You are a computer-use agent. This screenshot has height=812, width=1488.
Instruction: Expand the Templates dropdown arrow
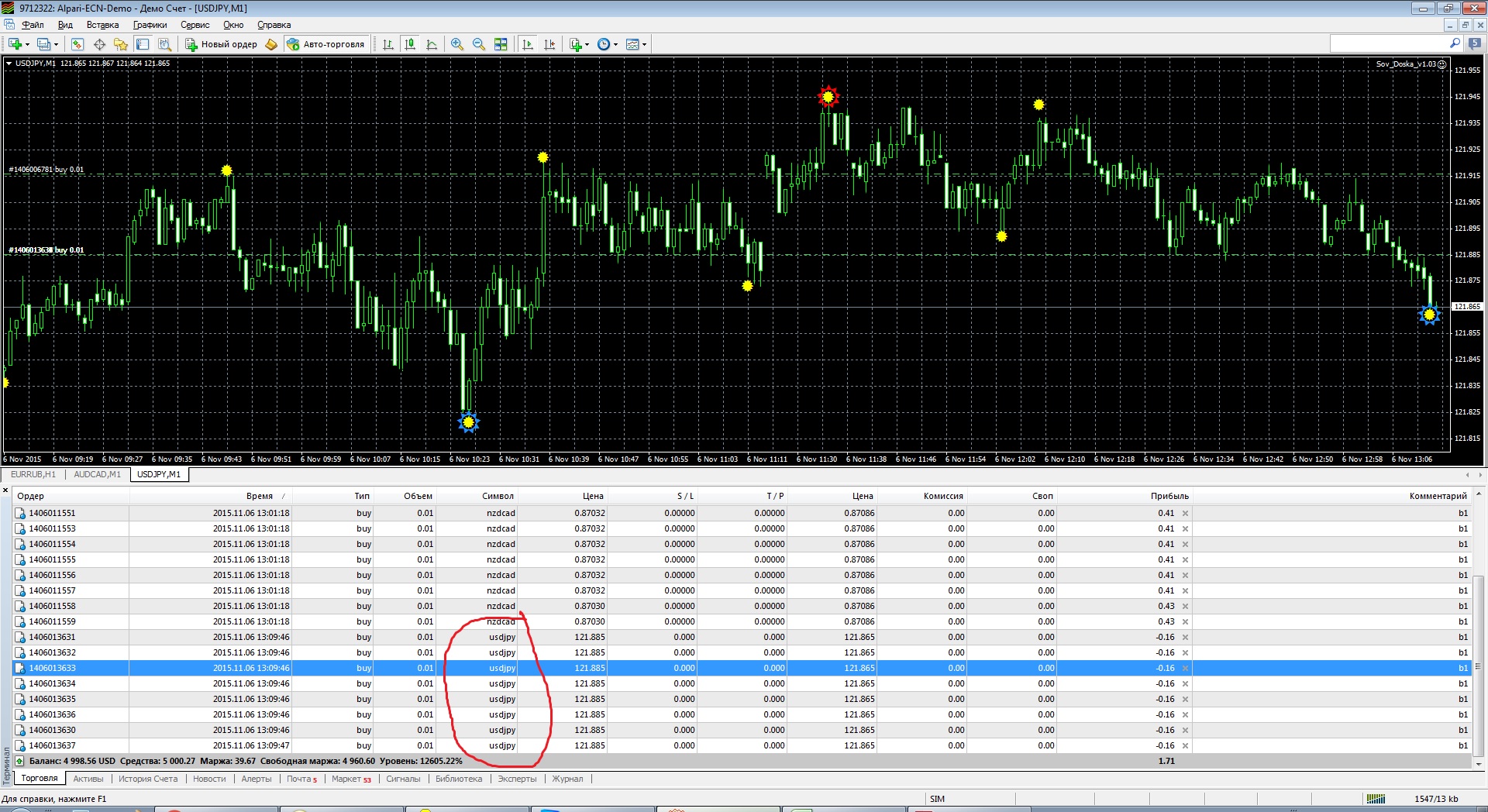[x=644, y=44]
